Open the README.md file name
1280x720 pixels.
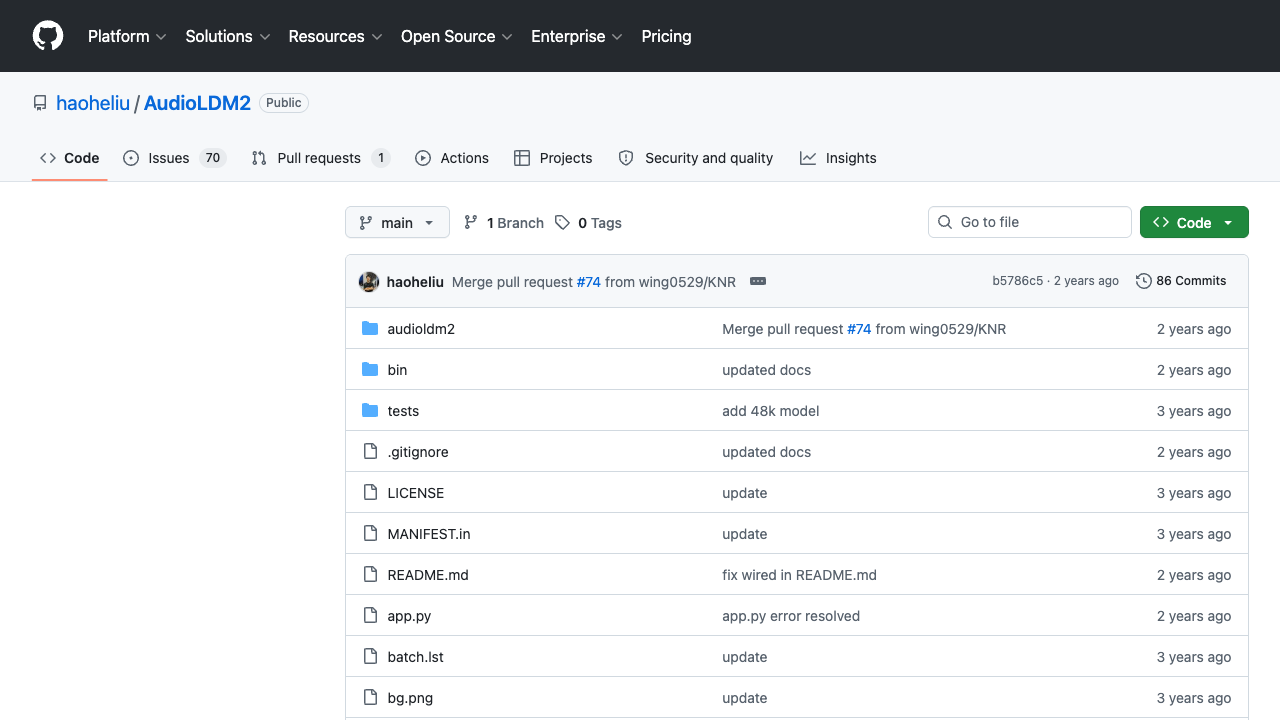(x=428, y=575)
